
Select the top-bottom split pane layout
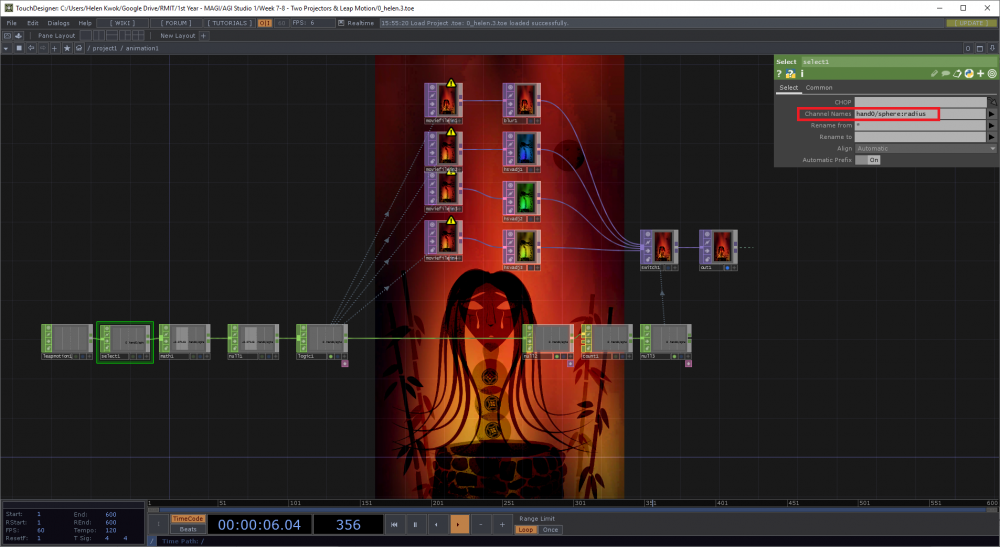(x=114, y=36)
